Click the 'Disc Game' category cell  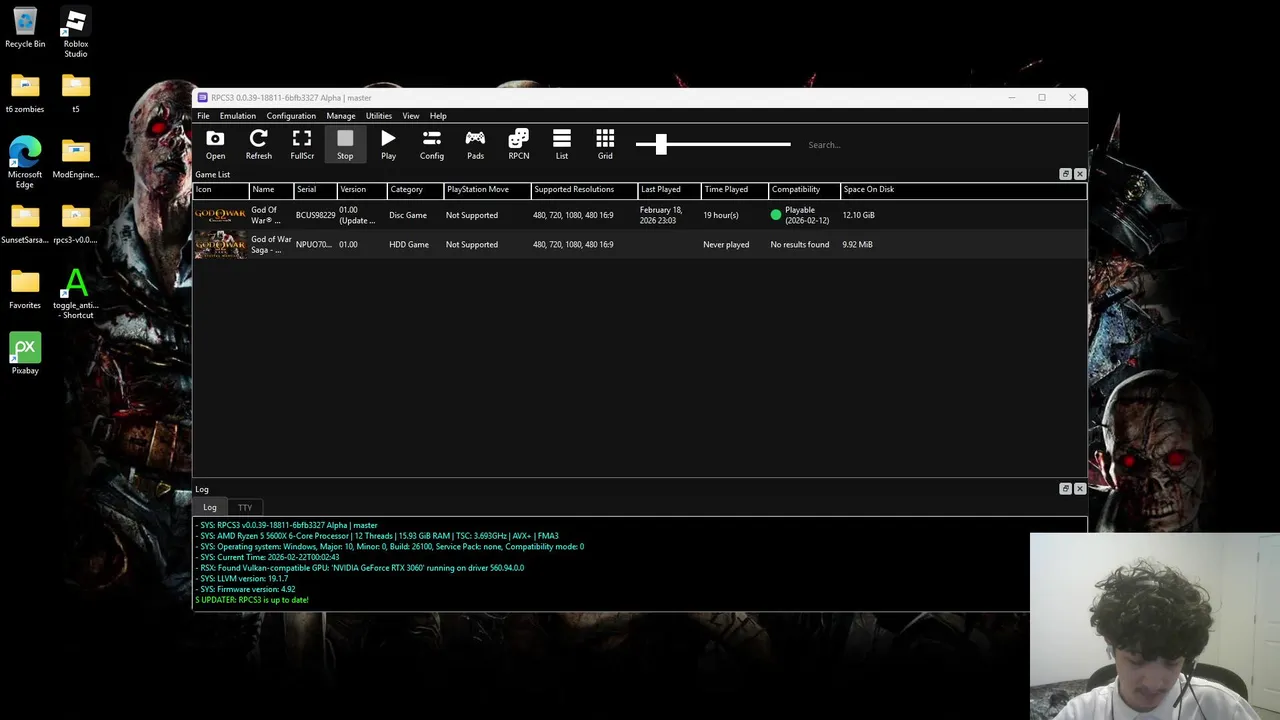408,215
